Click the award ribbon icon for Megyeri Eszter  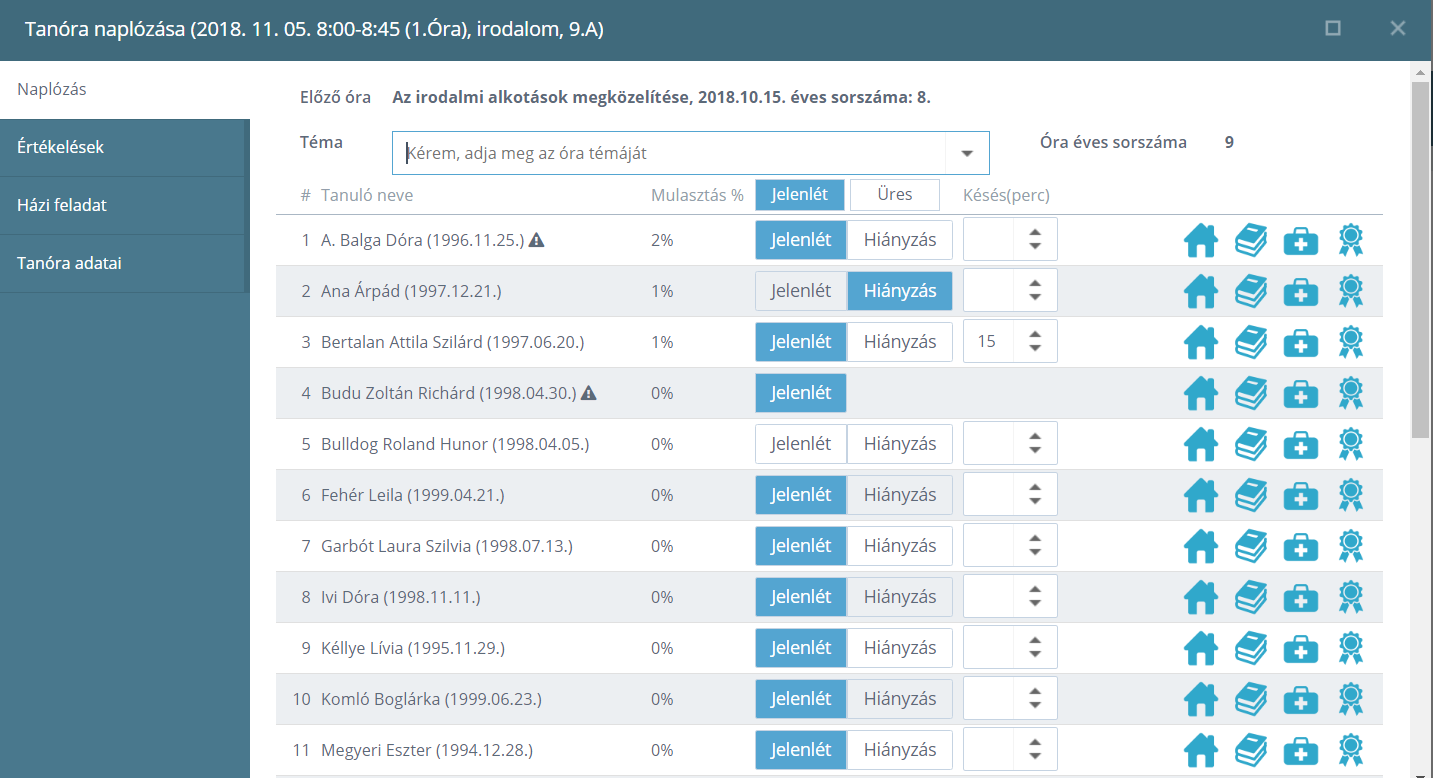[1351, 750]
